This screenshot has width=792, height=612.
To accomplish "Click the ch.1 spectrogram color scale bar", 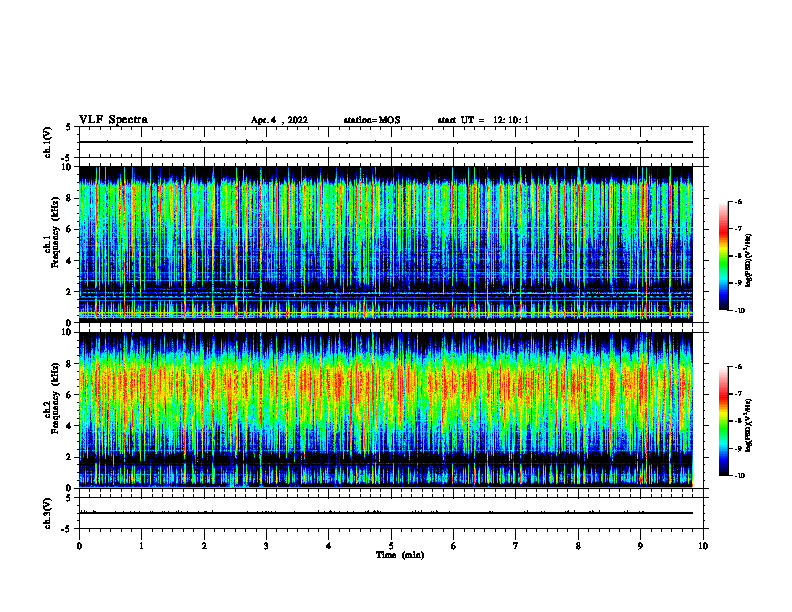I will [723, 256].
